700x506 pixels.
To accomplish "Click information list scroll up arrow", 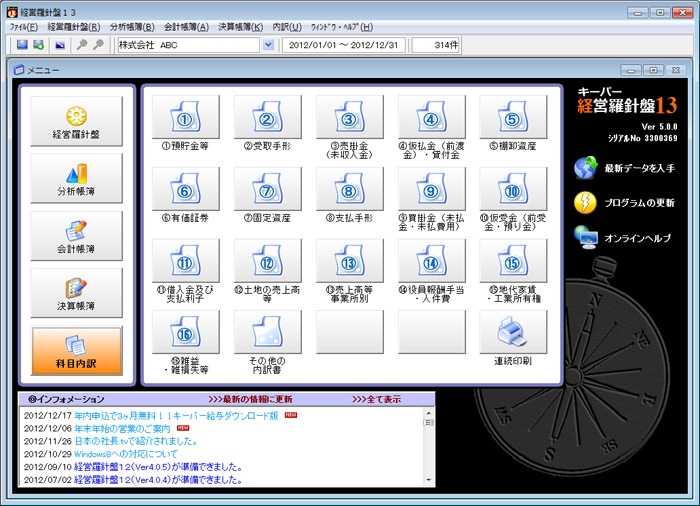I will click(429, 413).
